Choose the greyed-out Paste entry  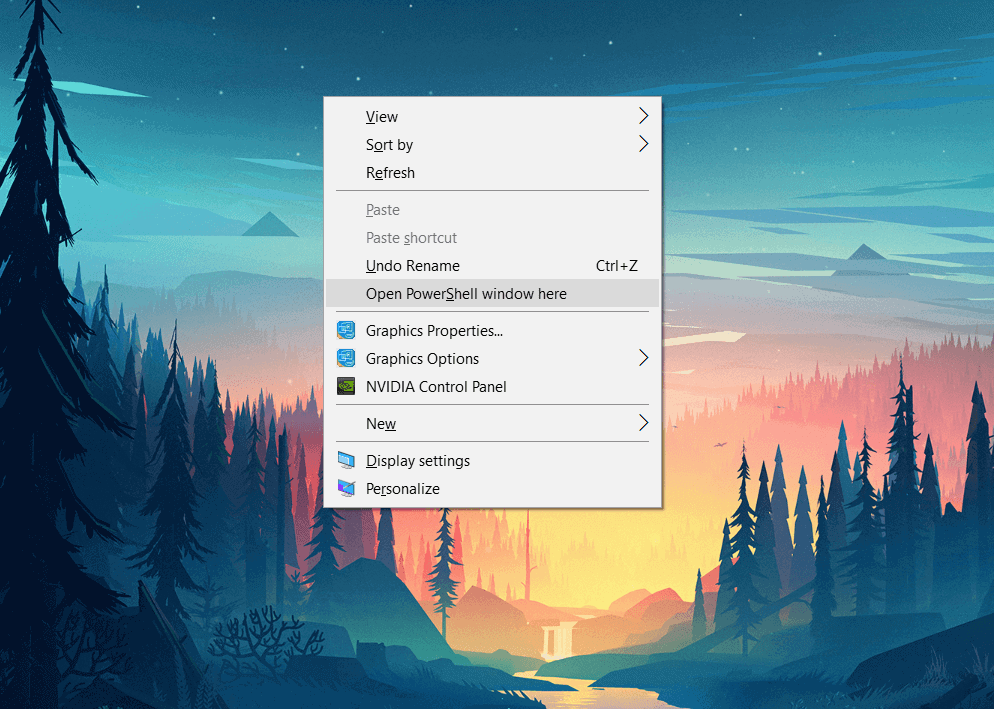[492, 210]
